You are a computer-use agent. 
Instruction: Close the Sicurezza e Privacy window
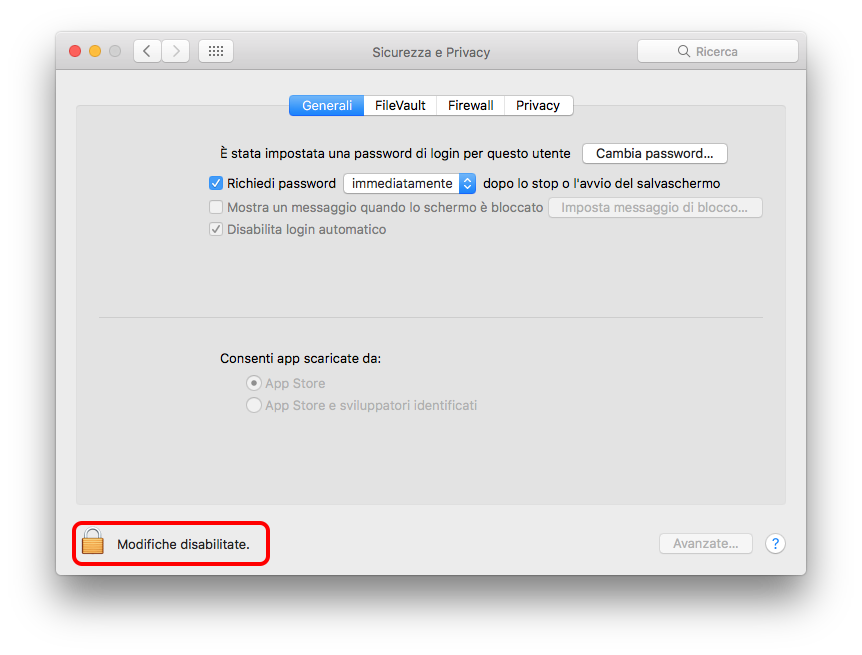point(75,51)
